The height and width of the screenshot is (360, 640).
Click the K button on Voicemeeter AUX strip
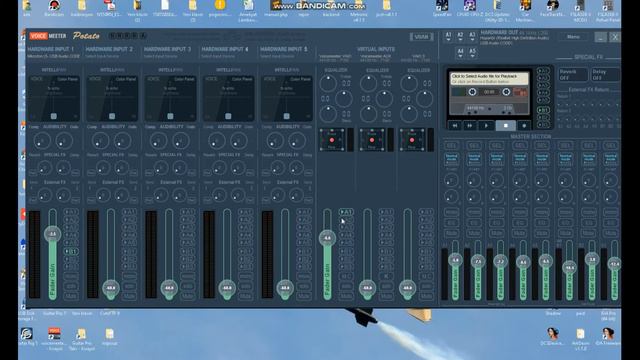click(386, 276)
